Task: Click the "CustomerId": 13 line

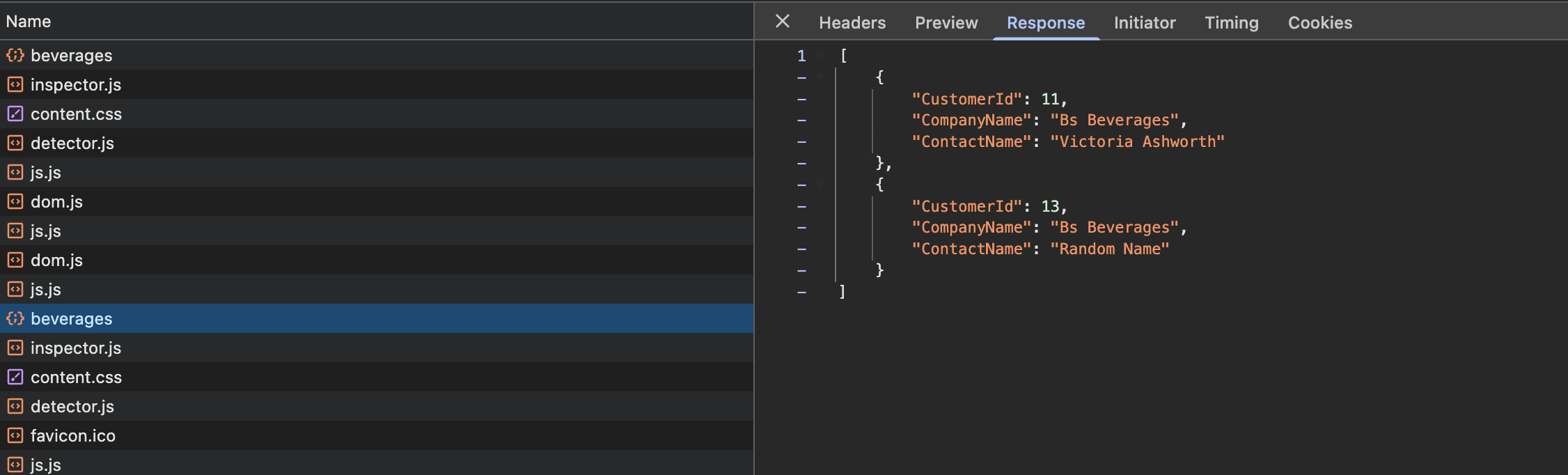Action: [989, 206]
